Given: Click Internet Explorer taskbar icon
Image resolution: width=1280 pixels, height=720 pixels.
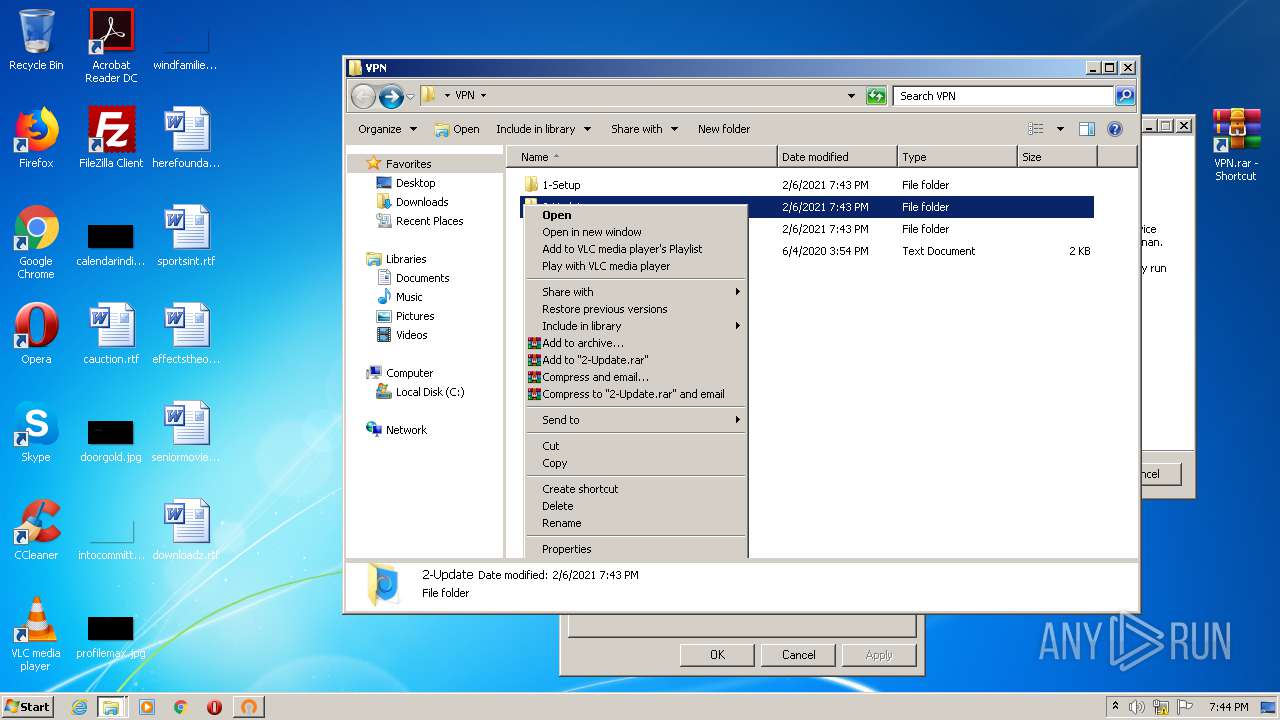Looking at the screenshot, I should pyautogui.click(x=79, y=707).
